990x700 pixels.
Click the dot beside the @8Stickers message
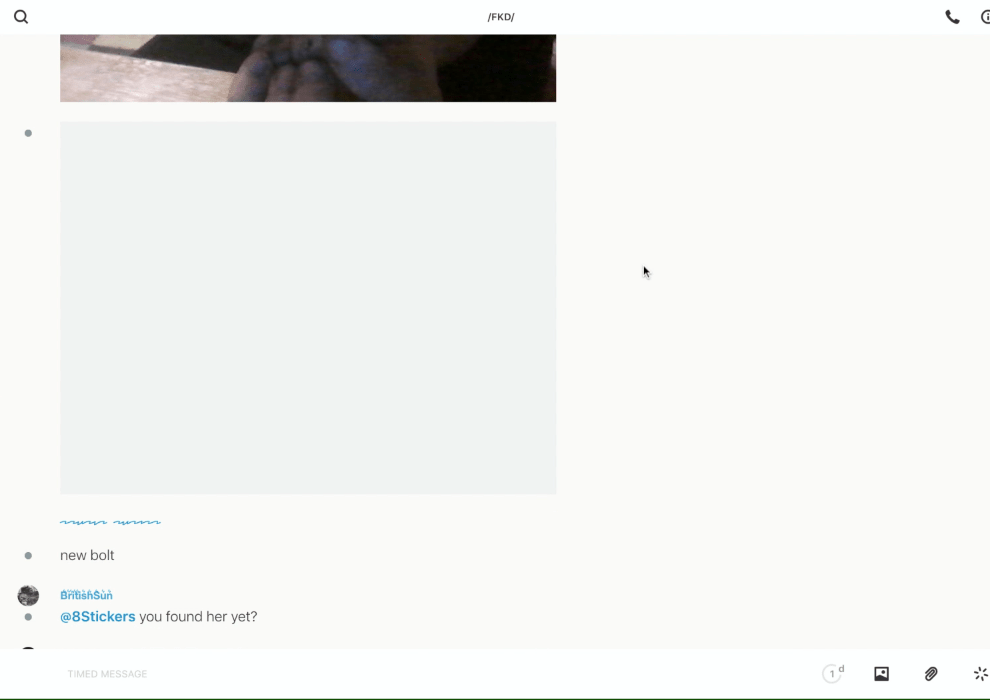click(x=28, y=617)
